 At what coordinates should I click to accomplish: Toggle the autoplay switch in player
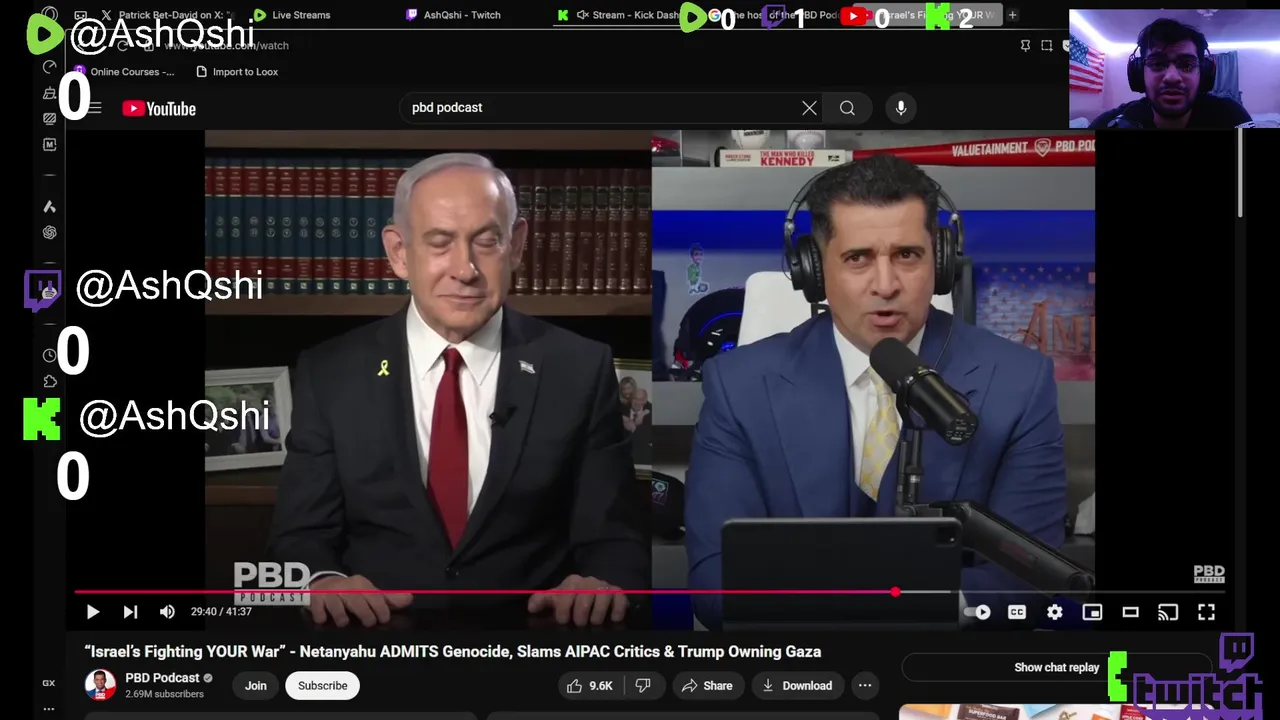click(978, 612)
